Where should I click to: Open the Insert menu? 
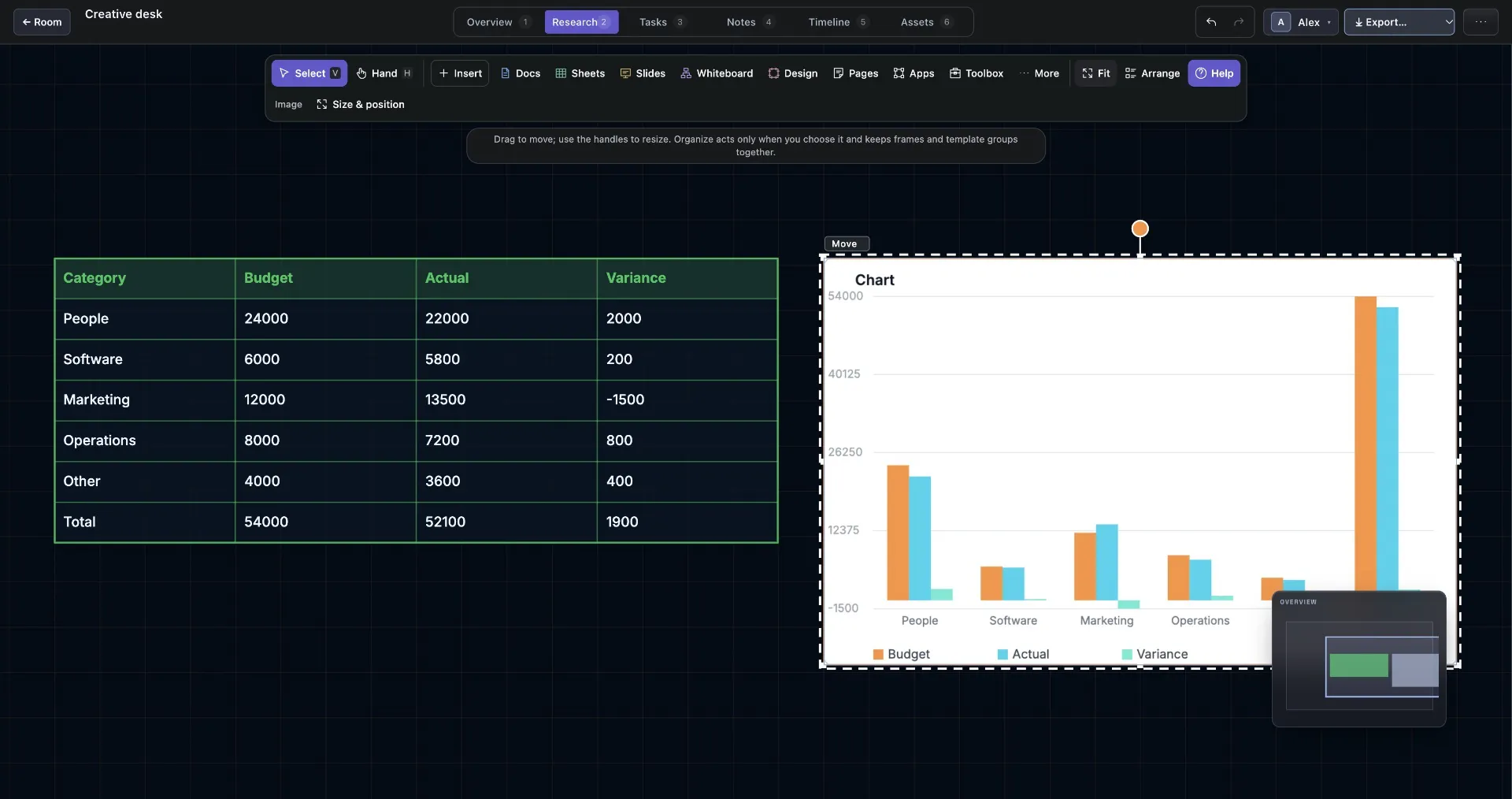click(460, 73)
